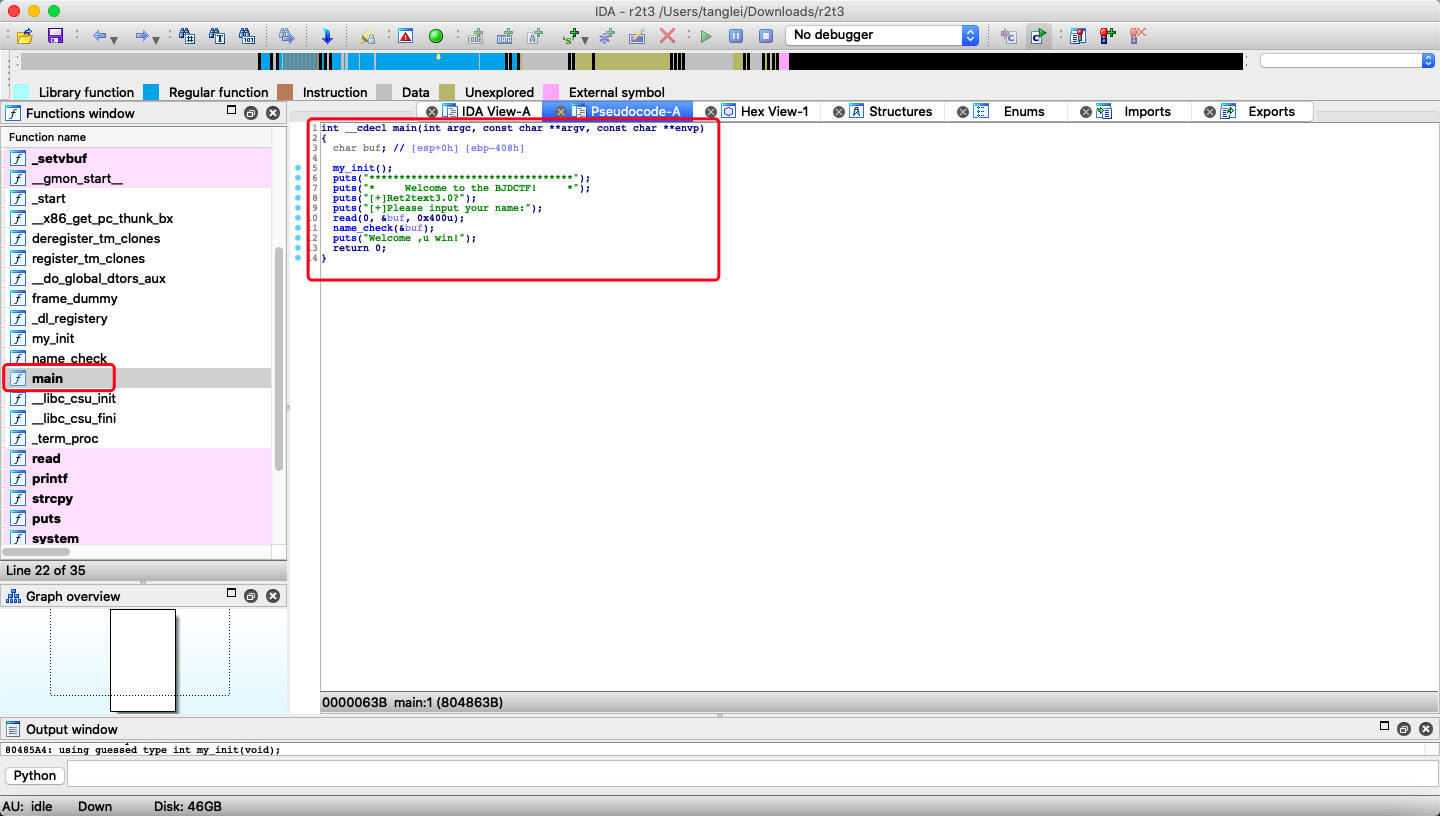Image resolution: width=1440 pixels, height=816 pixels.
Task: Click the name_check(&buf) call in pseudocode
Action: pos(383,228)
